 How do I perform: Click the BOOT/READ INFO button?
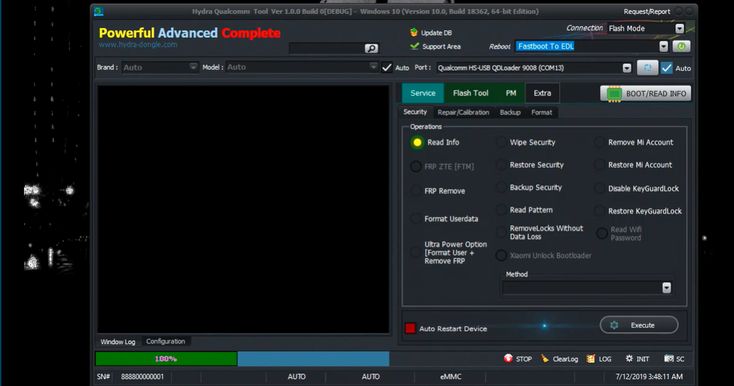(646, 94)
